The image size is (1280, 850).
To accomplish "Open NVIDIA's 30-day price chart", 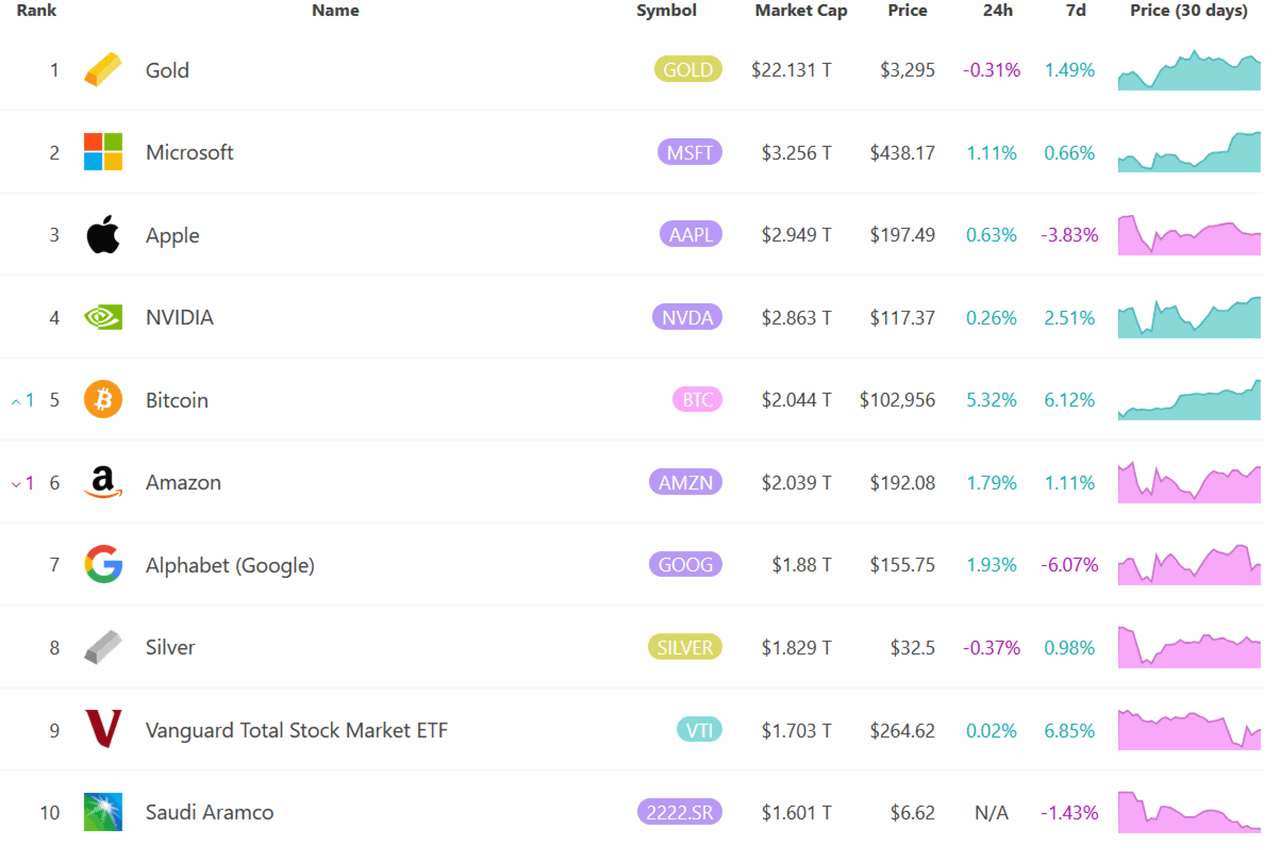I will point(1189,317).
